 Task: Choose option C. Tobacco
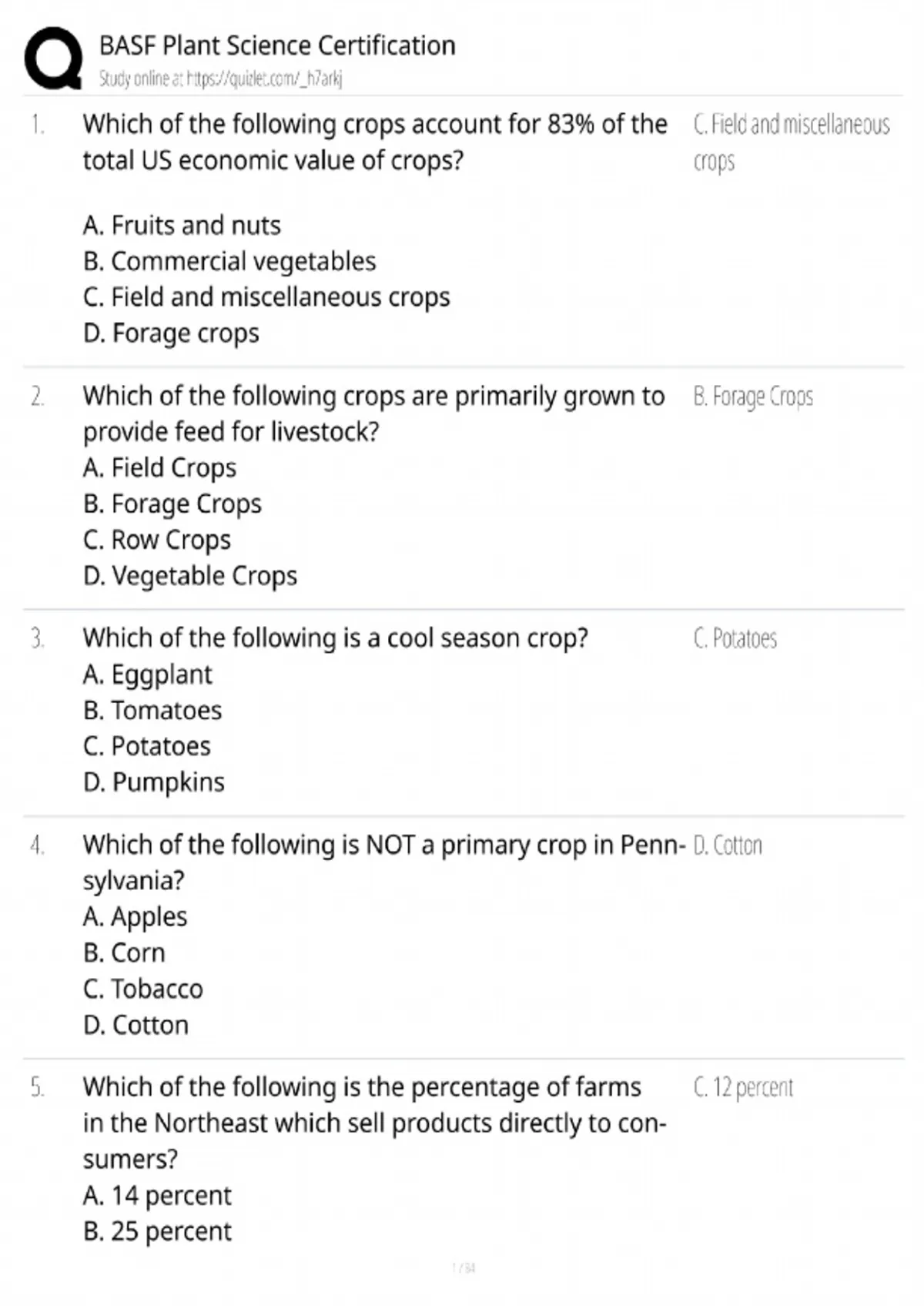pos(143,989)
